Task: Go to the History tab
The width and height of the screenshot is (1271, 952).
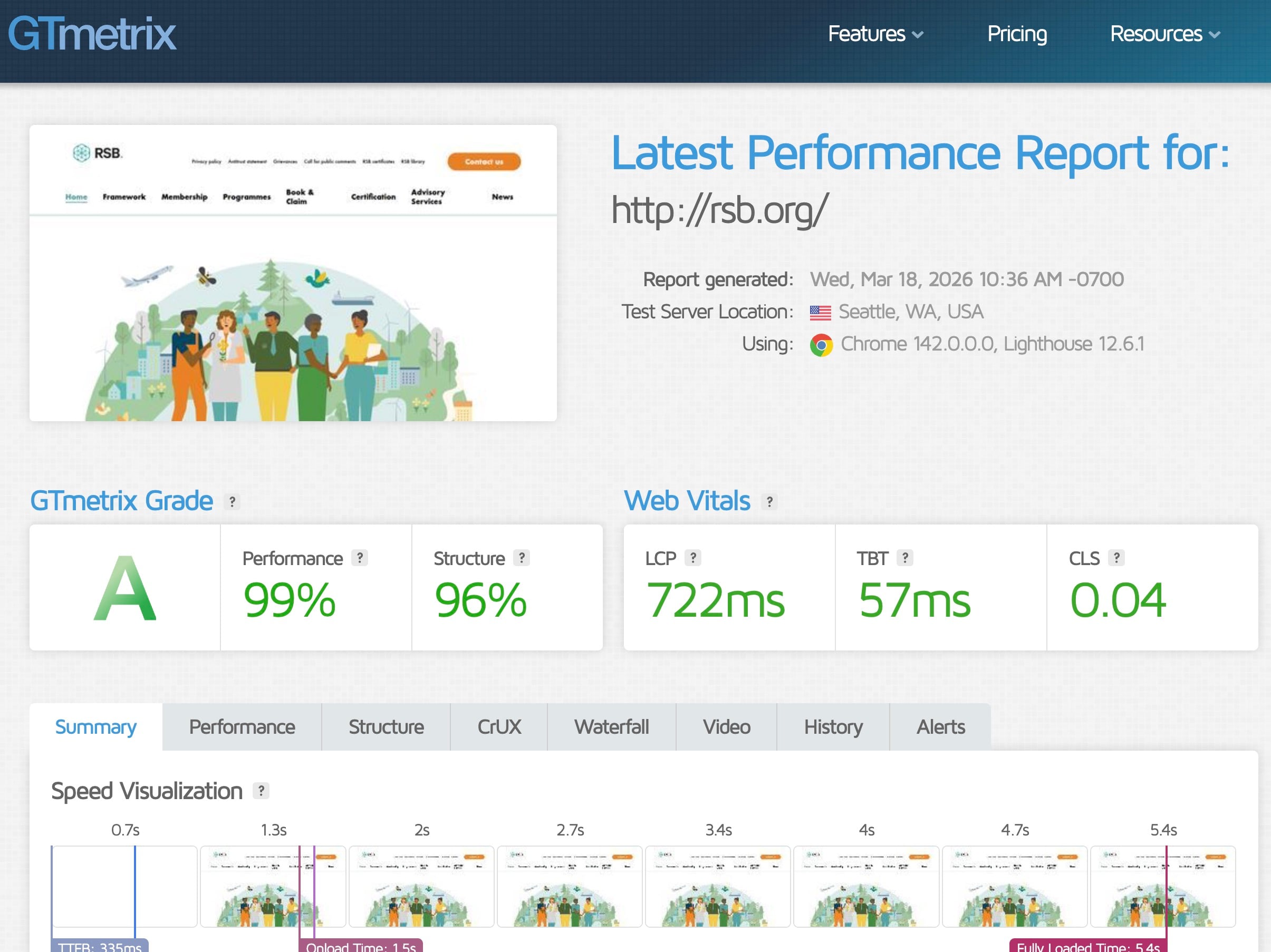Action: 833,727
